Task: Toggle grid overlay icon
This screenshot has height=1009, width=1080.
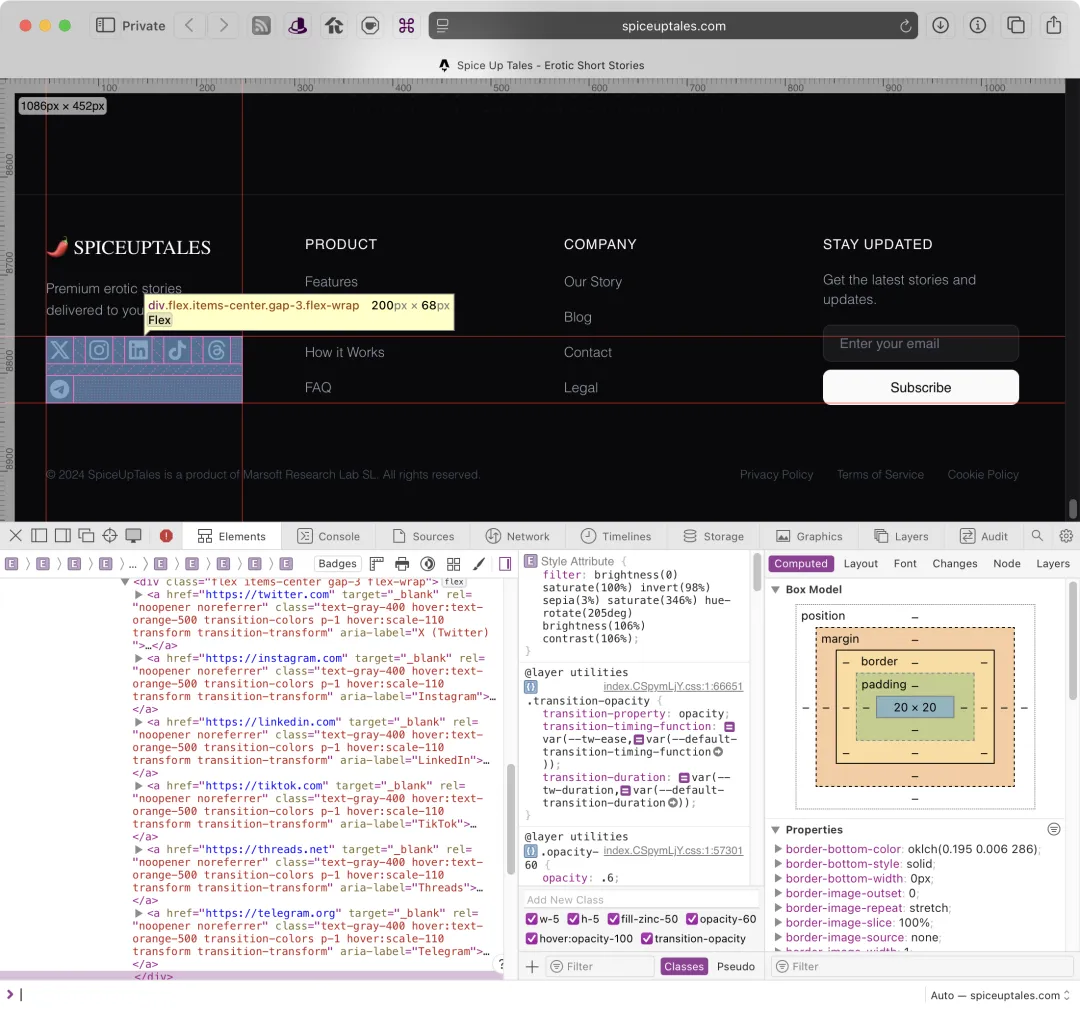Action: tap(453, 564)
